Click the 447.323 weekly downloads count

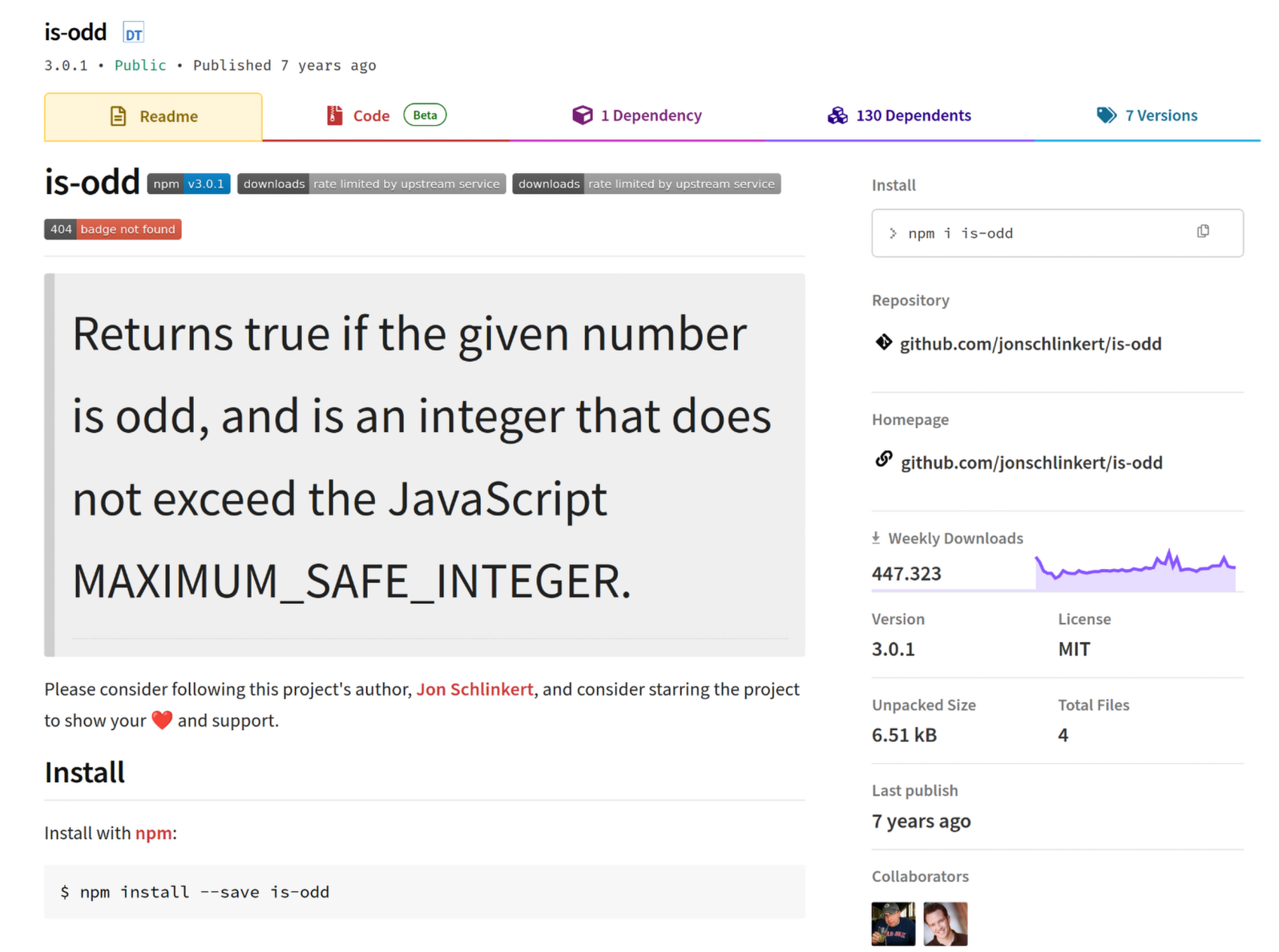pos(906,574)
